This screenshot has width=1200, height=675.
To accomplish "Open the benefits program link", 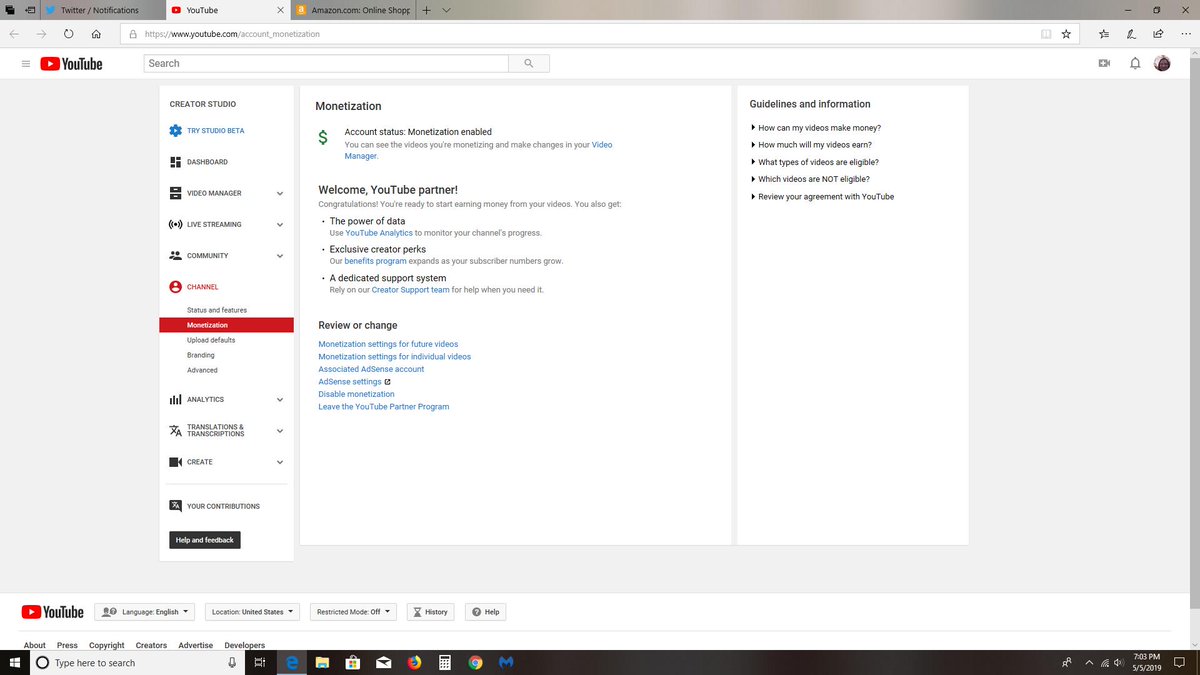I will 375,261.
